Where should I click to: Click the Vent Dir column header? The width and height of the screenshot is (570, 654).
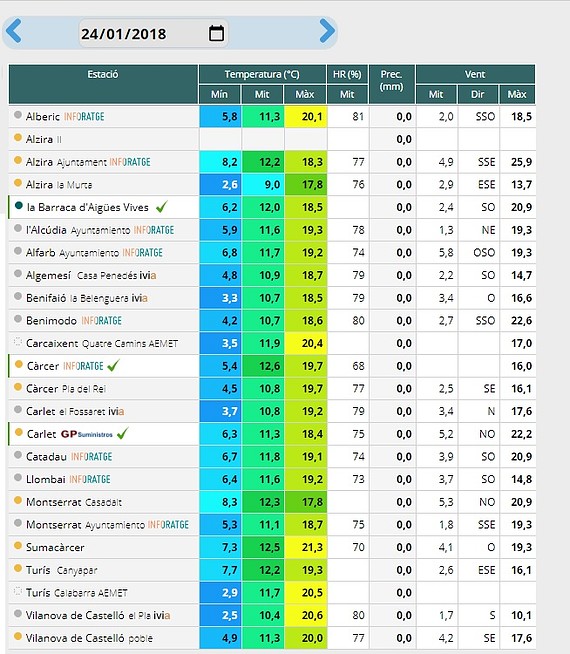(477, 94)
